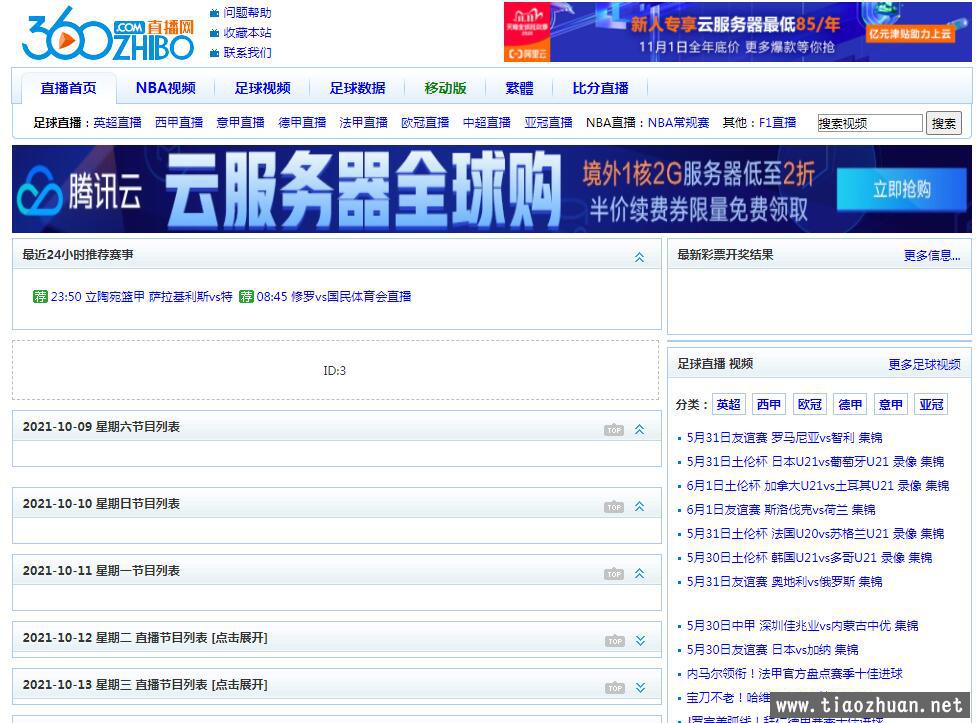Click the icon beside 问题帮助
This screenshot has width=980, height=723.
214,13
